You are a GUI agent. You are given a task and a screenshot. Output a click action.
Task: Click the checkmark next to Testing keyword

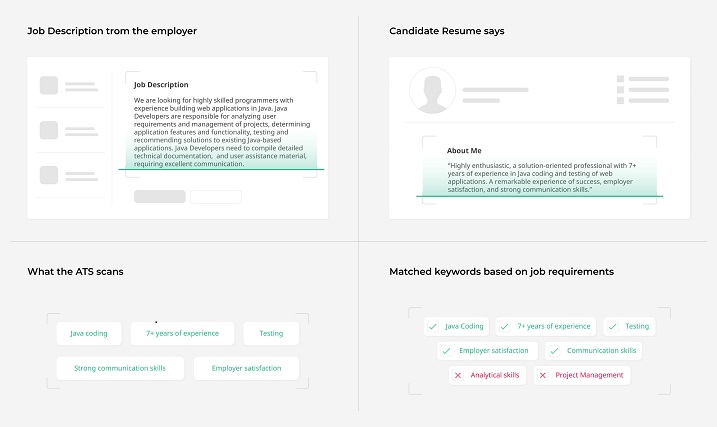pos(613,326)
